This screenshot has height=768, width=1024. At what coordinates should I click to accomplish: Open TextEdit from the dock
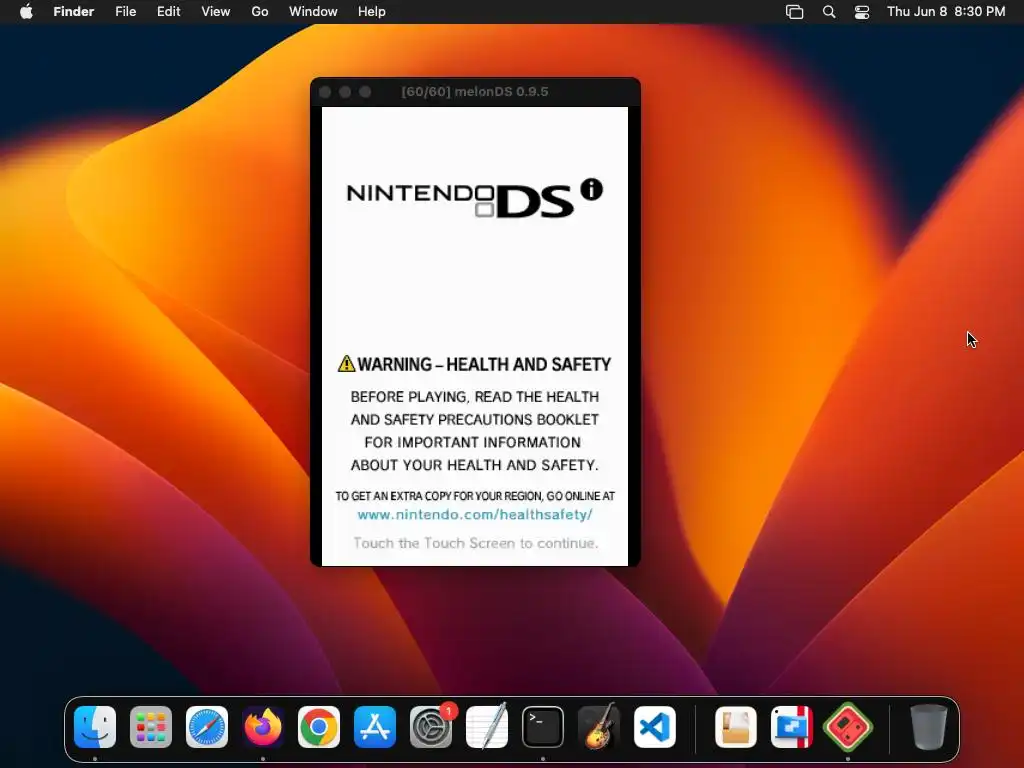487,726
